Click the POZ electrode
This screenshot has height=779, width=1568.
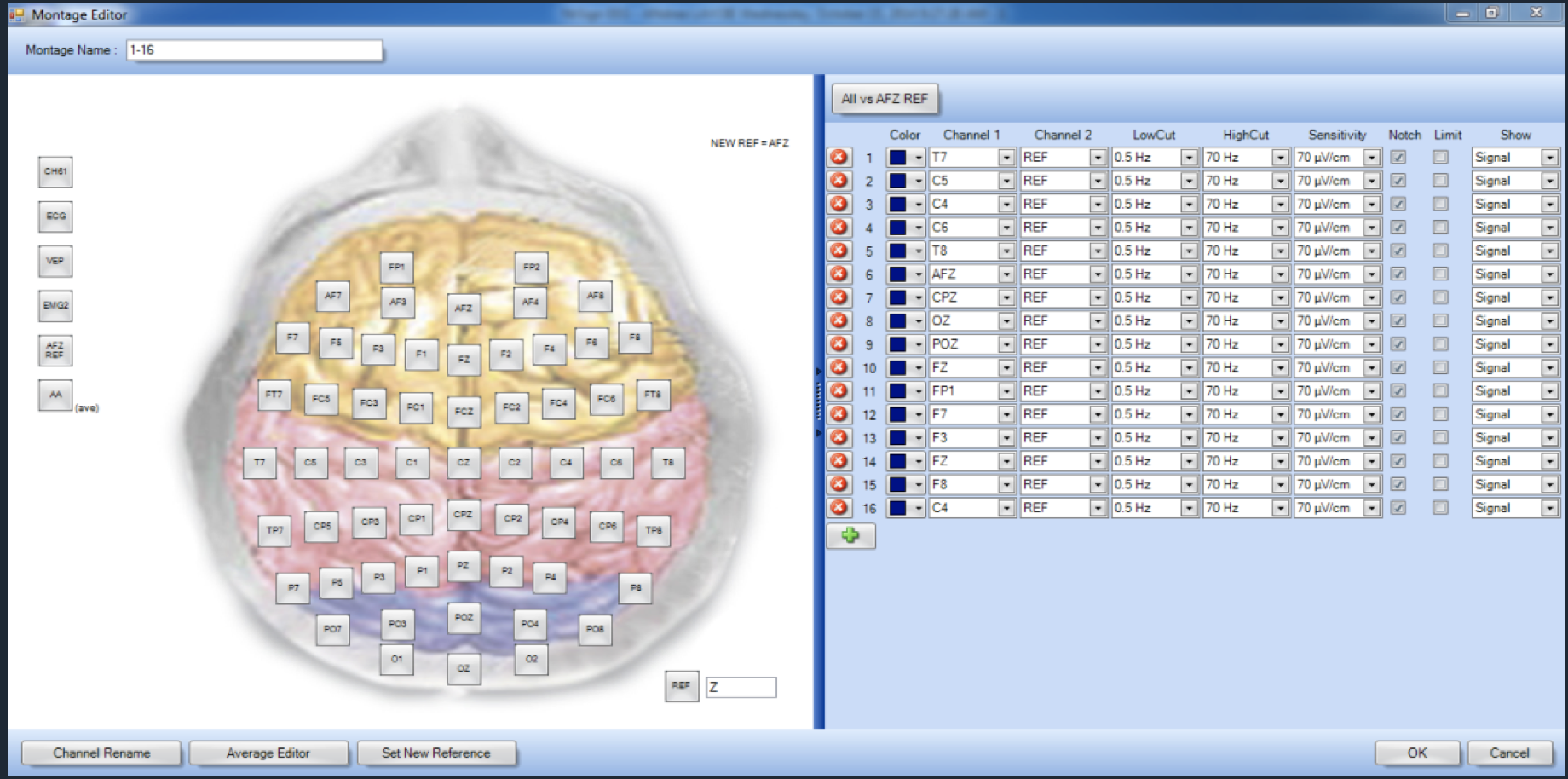464,617
